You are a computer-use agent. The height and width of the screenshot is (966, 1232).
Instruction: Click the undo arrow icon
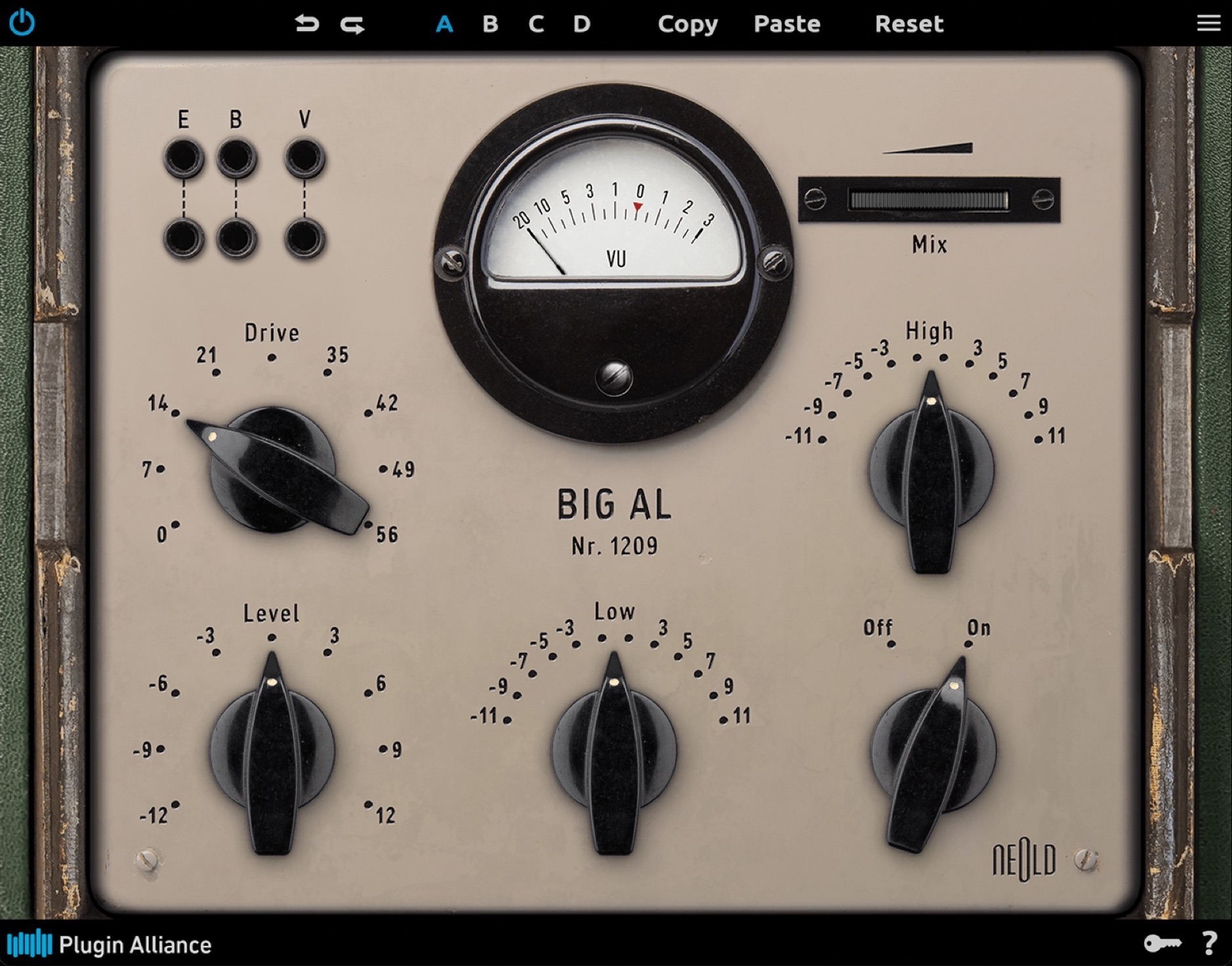(x=306, y=24)
